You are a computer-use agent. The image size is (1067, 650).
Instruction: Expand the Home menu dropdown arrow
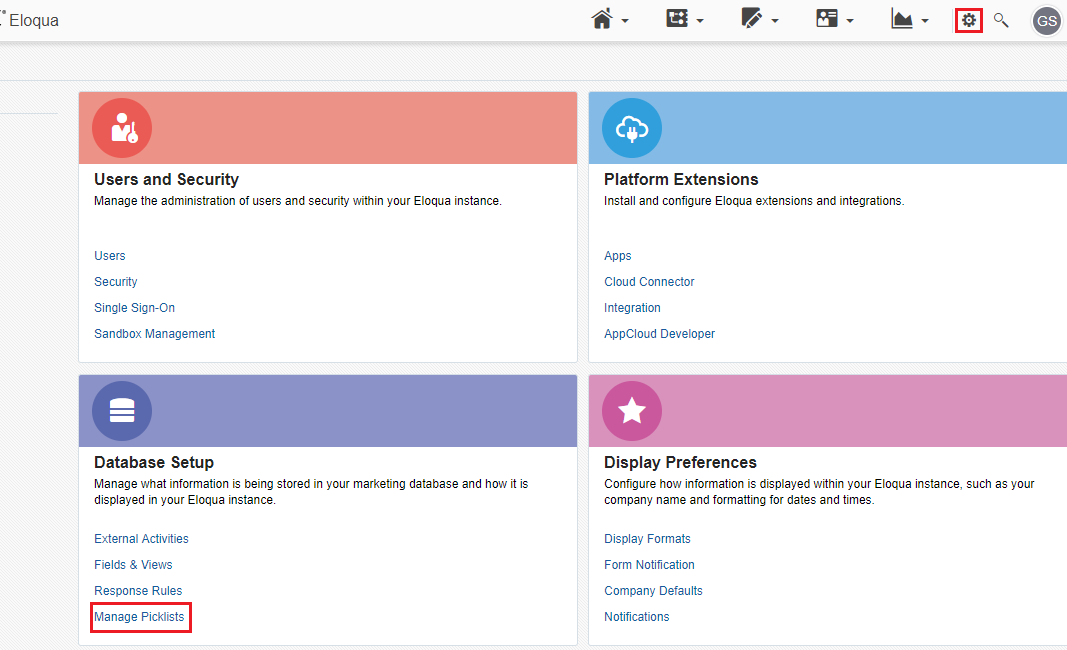coord(625,21)
